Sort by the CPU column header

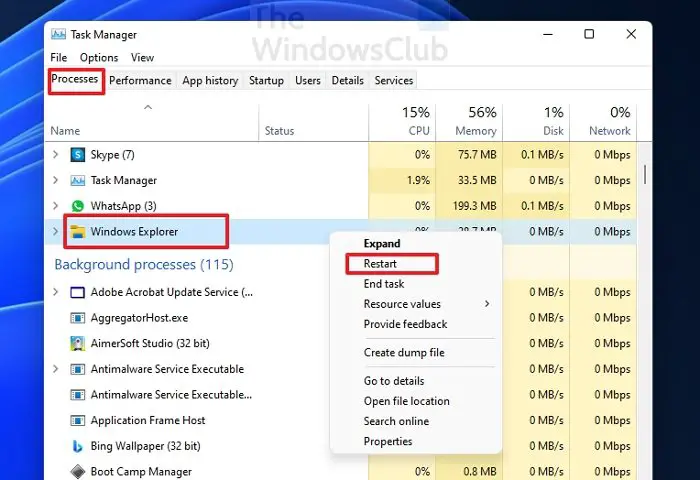pos(402,123)
